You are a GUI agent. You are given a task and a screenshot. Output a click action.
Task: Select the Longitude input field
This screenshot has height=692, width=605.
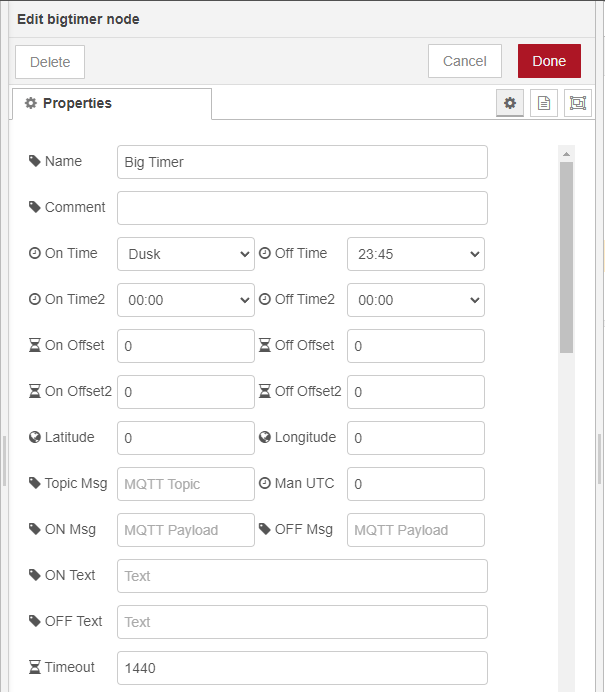[x=415, y=438]
